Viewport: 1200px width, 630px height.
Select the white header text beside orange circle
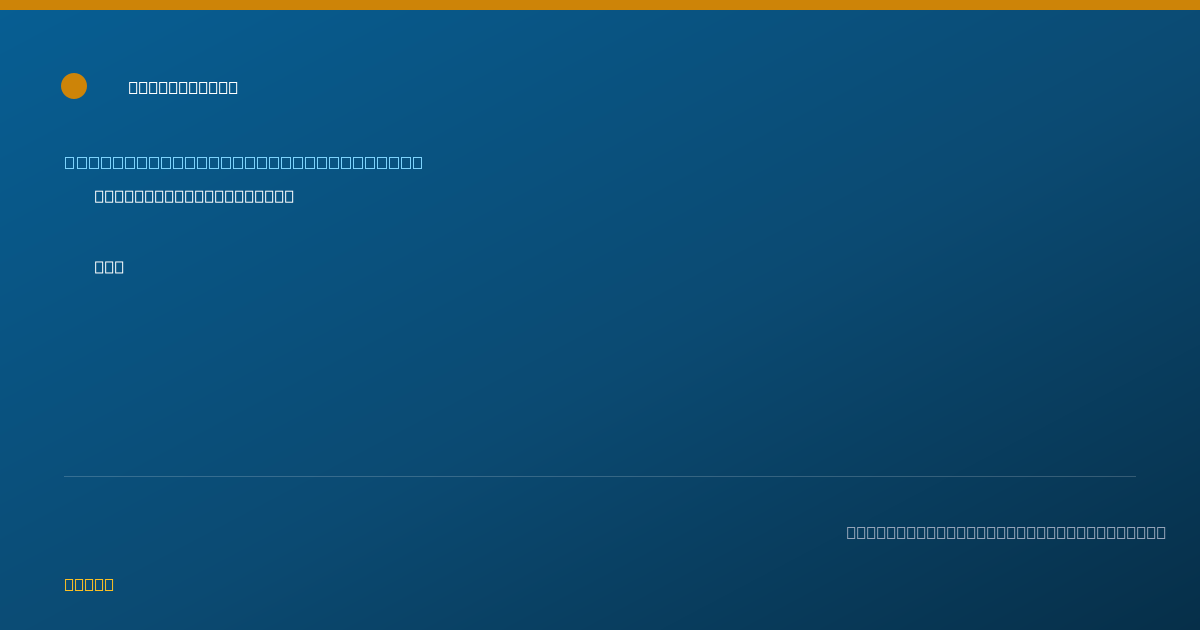click(x=183, y=87)
